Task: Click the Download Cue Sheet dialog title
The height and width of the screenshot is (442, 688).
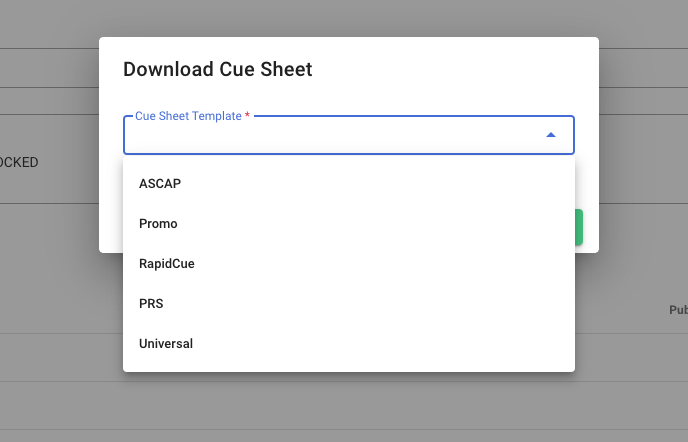Action: point(217,69)
